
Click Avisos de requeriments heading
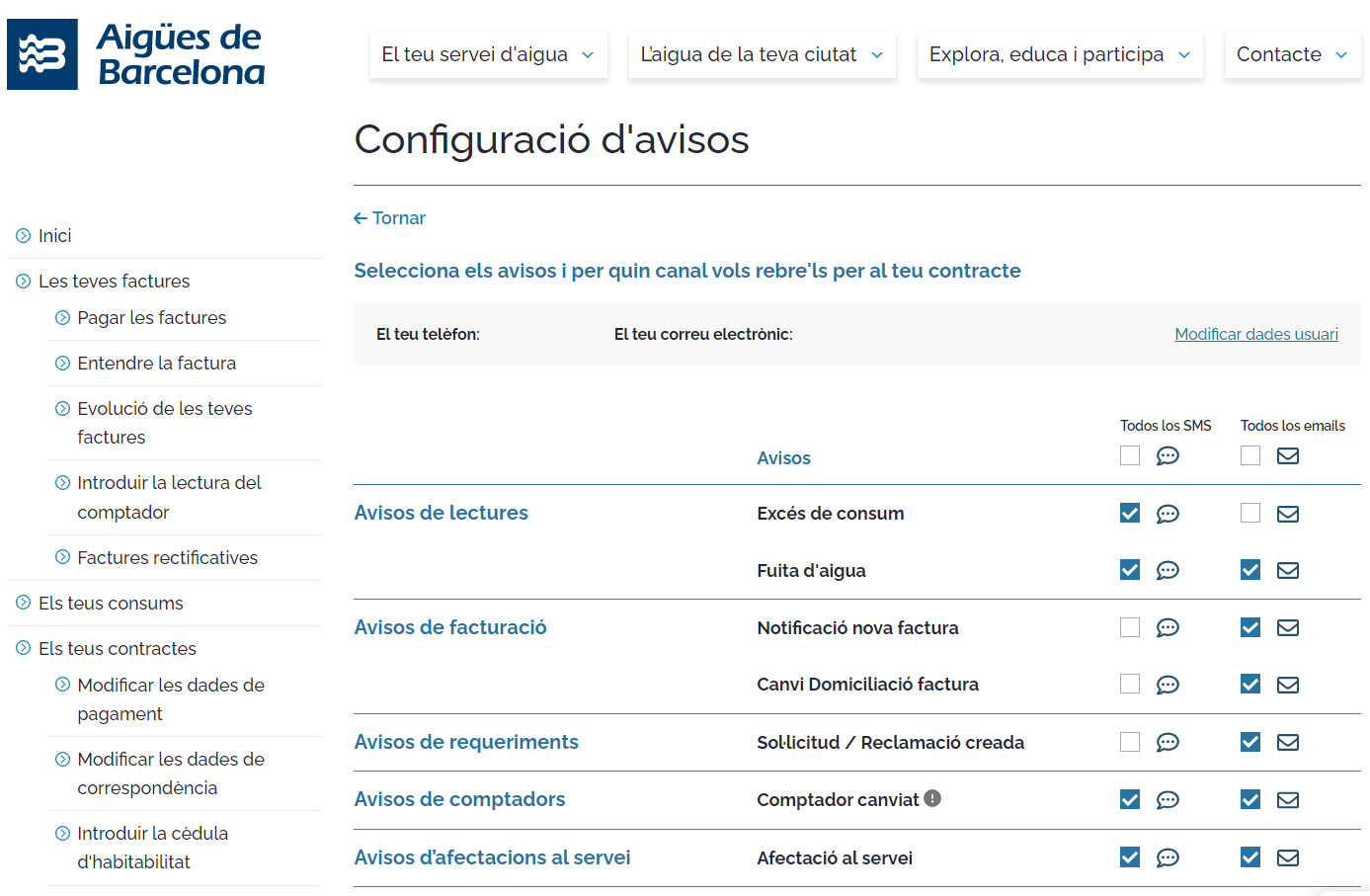(x=466, y=742)
